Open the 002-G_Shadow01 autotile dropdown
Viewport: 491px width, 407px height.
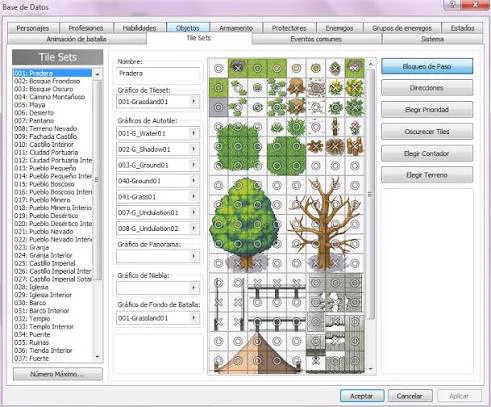pos(194,149)
